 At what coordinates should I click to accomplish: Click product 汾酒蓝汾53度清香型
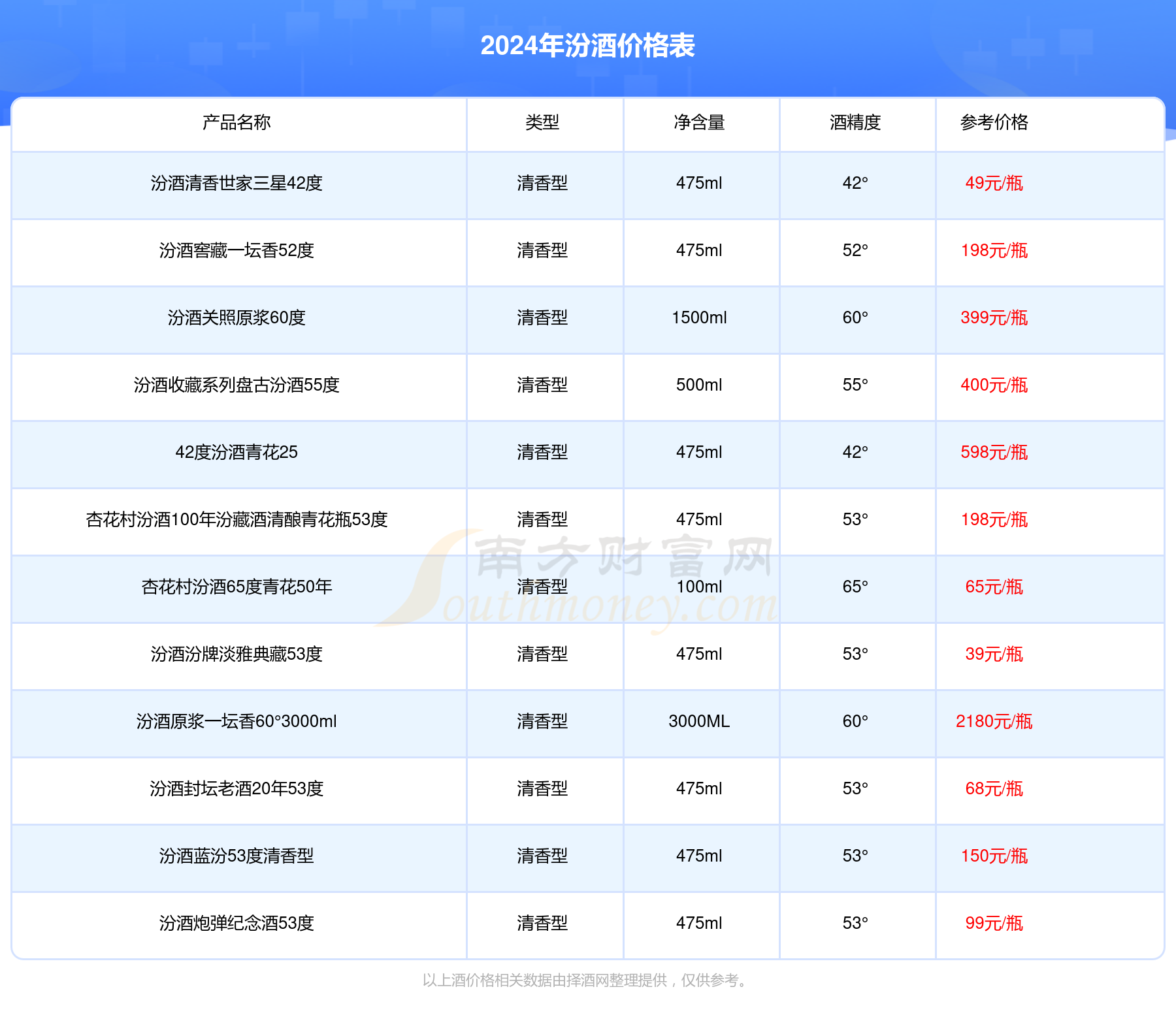pyautogui.click(x=237, y=856)
